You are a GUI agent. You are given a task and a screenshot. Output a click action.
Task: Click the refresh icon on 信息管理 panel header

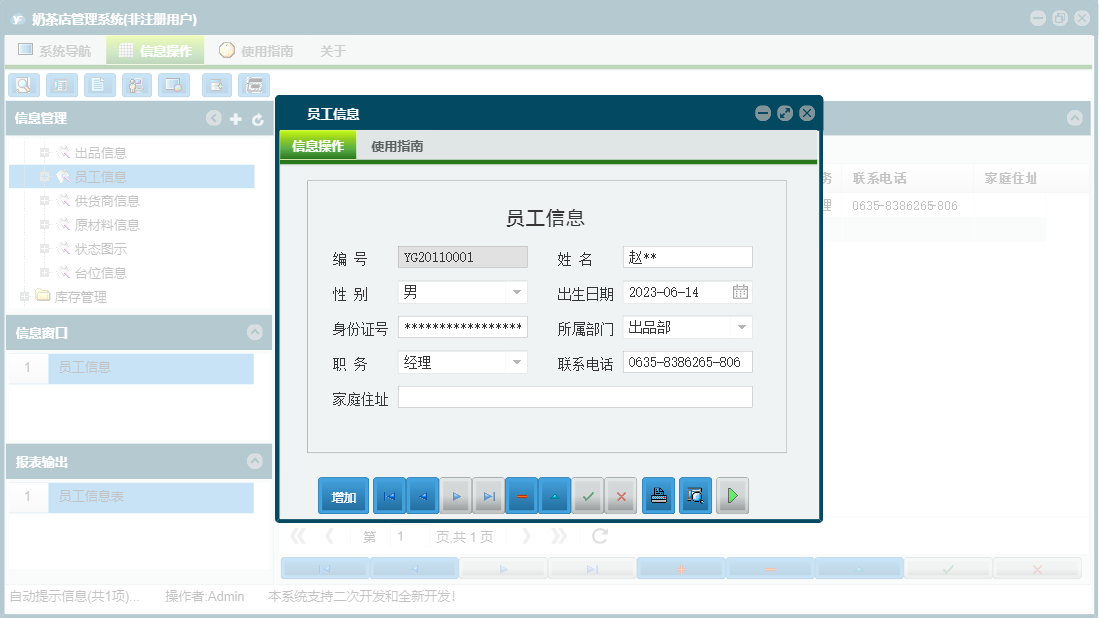click(x=258, y=118)
